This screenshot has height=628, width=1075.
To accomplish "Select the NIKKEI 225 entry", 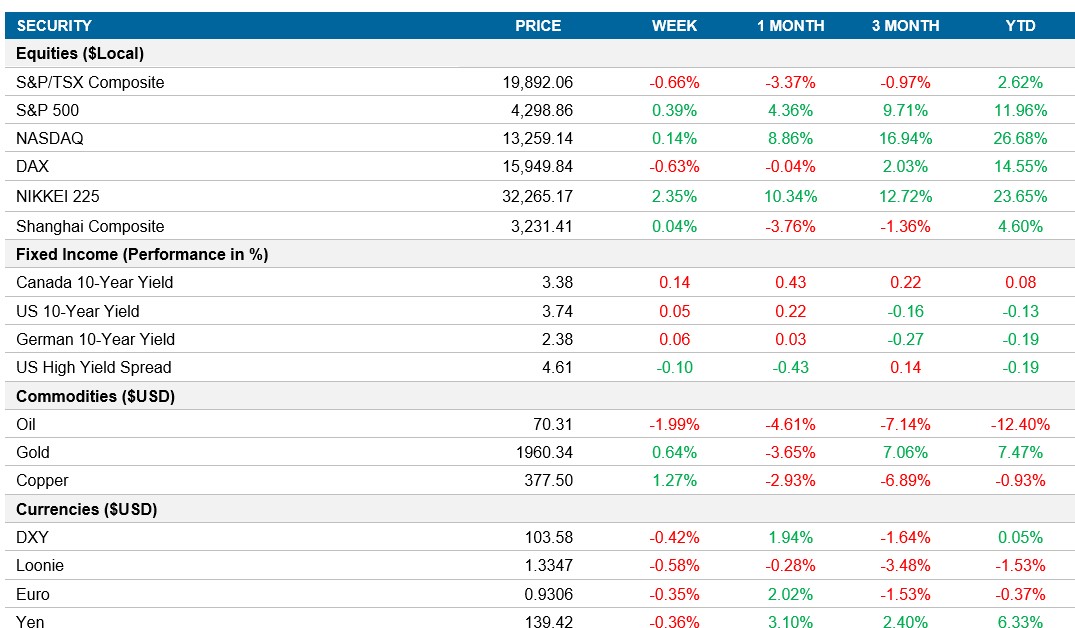I will [x=57, y=196].
